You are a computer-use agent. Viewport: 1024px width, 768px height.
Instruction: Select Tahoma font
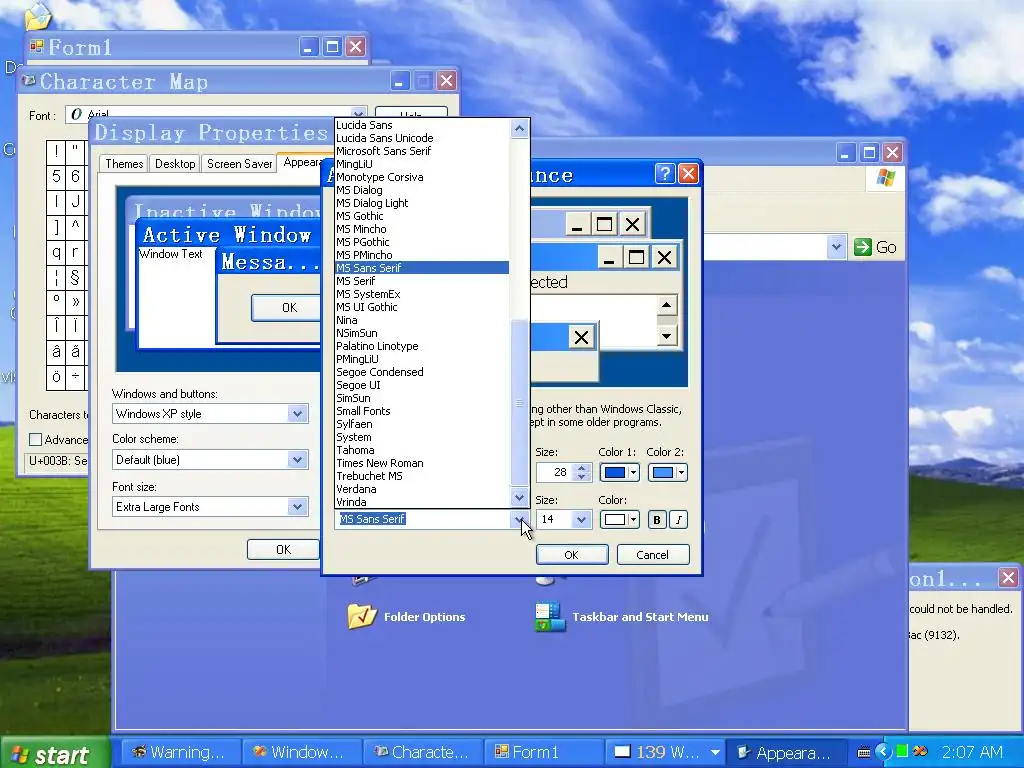click(422, 450)
